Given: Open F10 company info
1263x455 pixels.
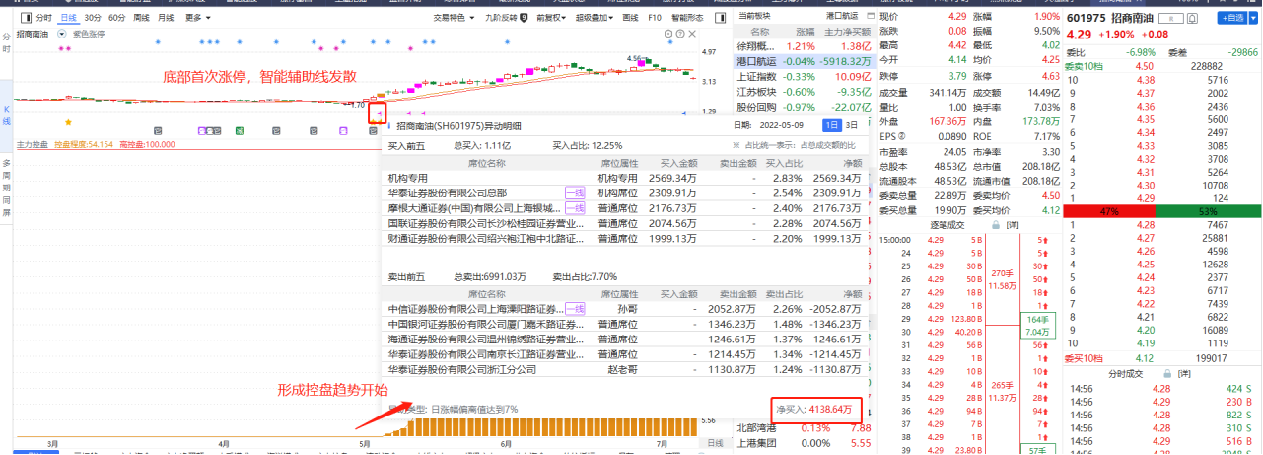Looking at the screenshot, I should click(x=655, y=18).
